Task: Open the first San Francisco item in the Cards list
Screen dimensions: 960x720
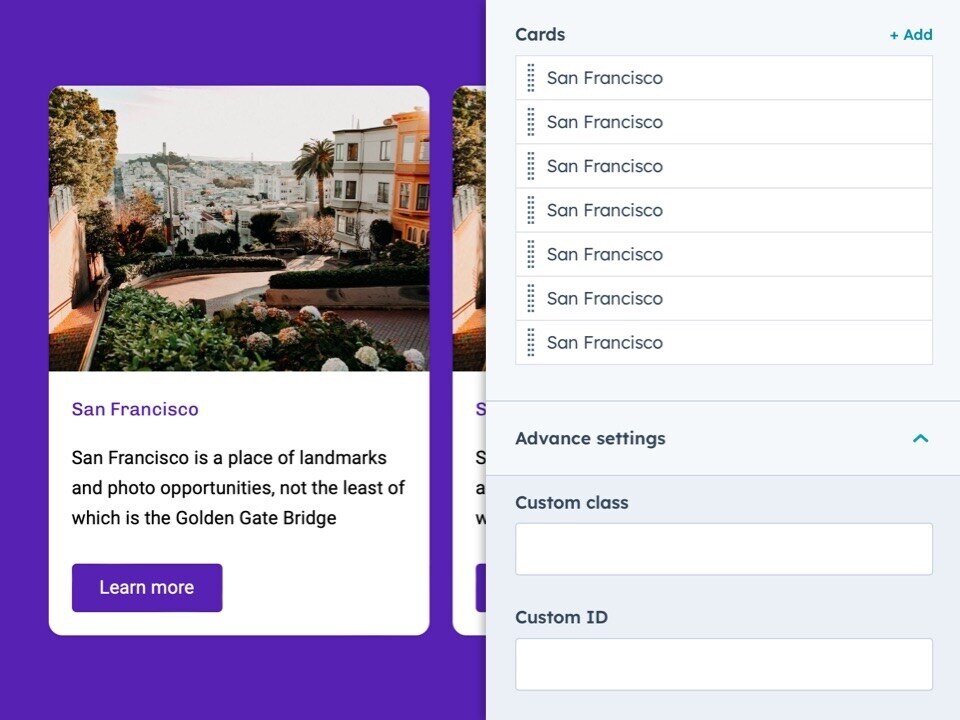Action: [700, 78]
